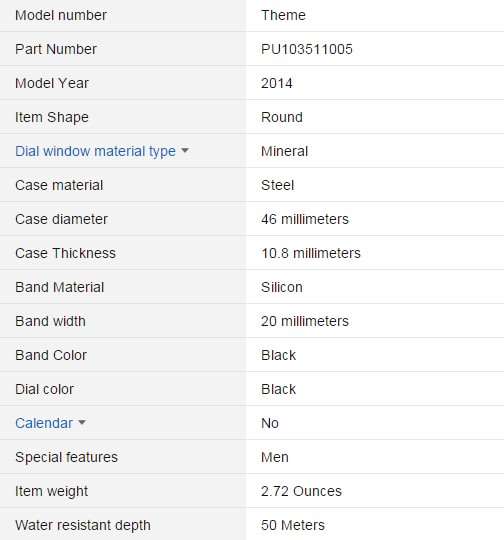The image size is (504, 540).
Task: Expand the arrow beside Dial window material type
Action: [185, 150]
